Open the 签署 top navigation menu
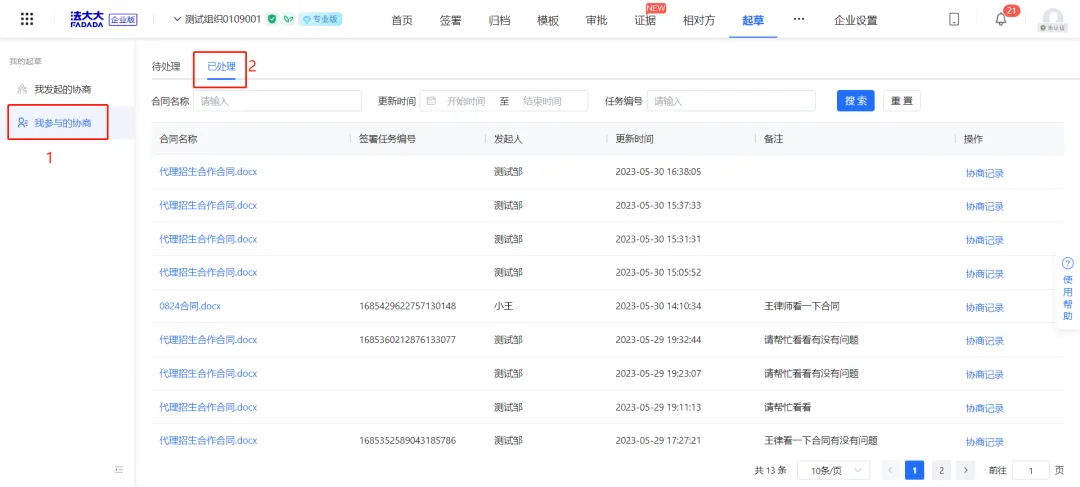Screen dimensions: 1080x487 click(x=451, y=20)
